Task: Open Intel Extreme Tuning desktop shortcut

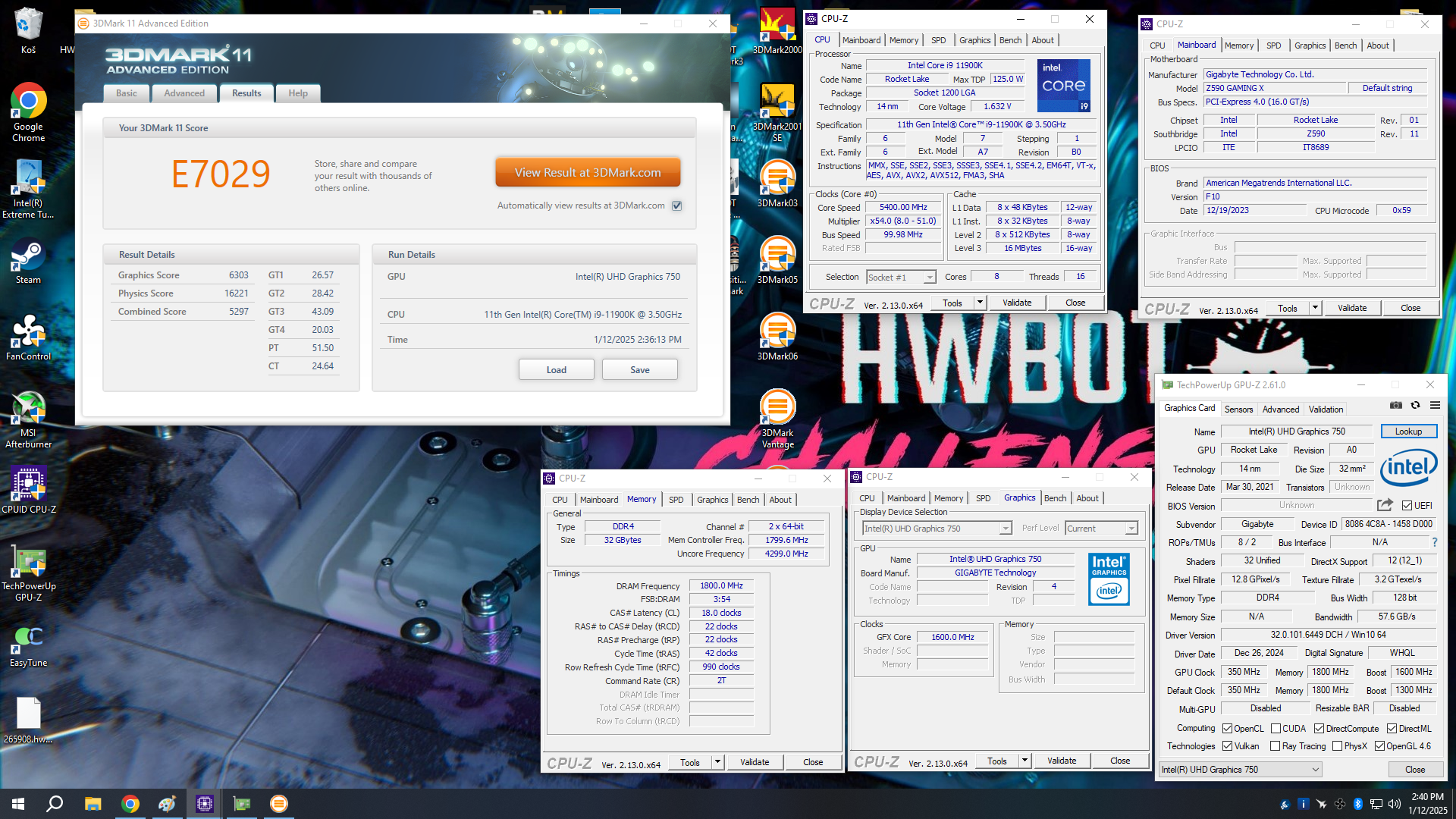Action: point(28,190)
